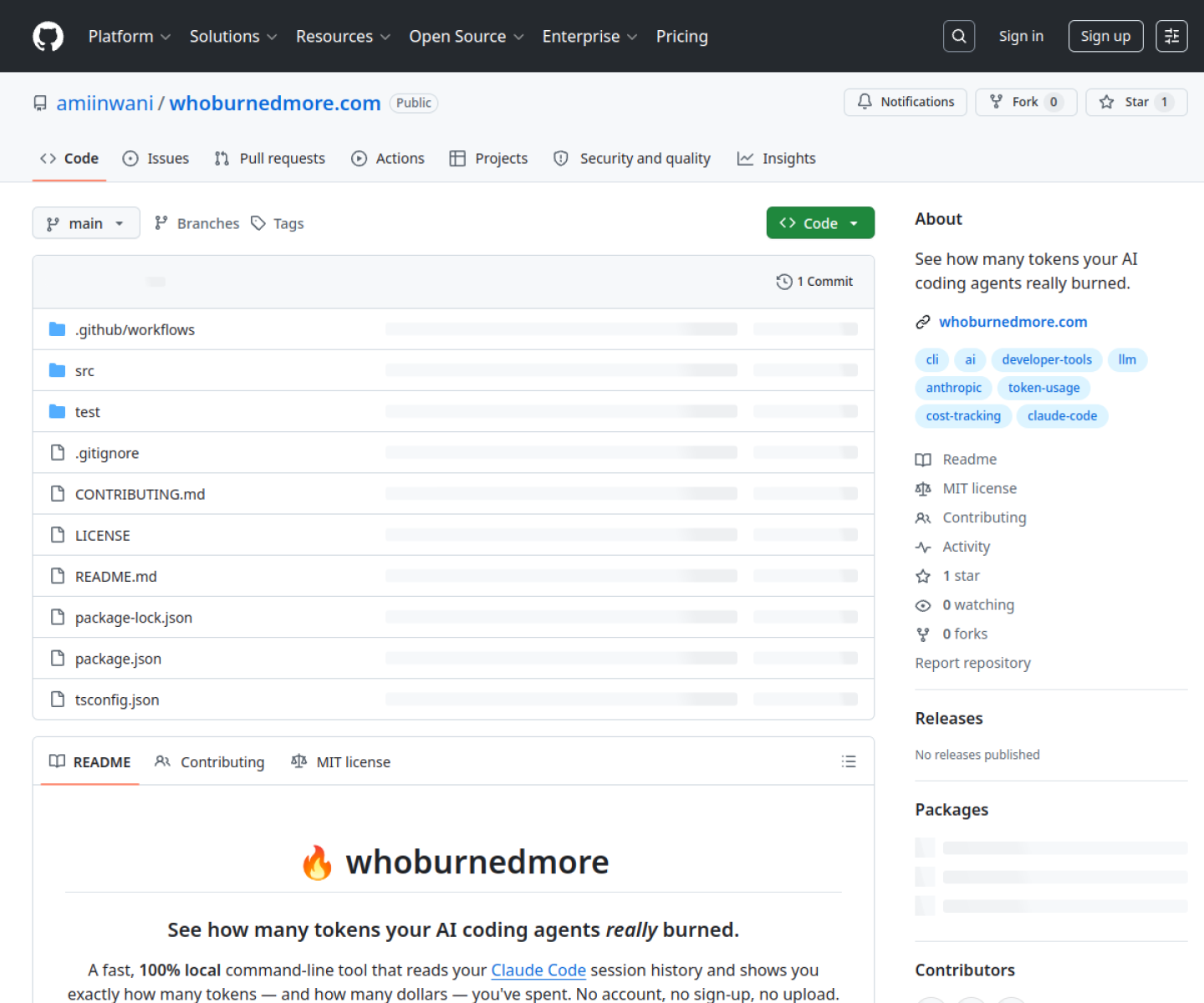This screenshot has height=1003, width=1204.
Task: Click the Star icon in header
Action: point(1106,102)
